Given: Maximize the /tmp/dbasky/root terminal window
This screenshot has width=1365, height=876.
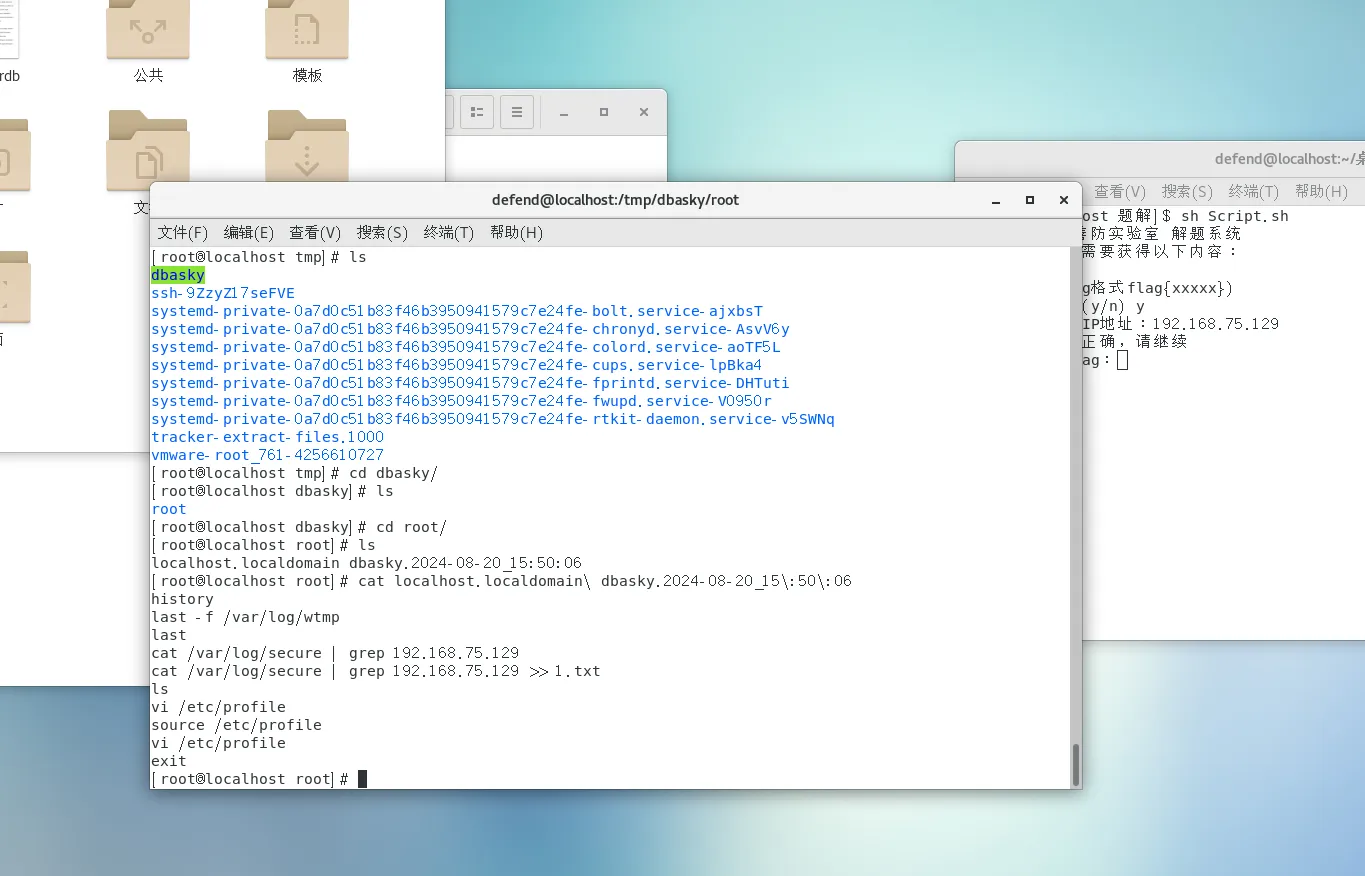Looking at the screenshot, I should click(x=1030, y=200).
